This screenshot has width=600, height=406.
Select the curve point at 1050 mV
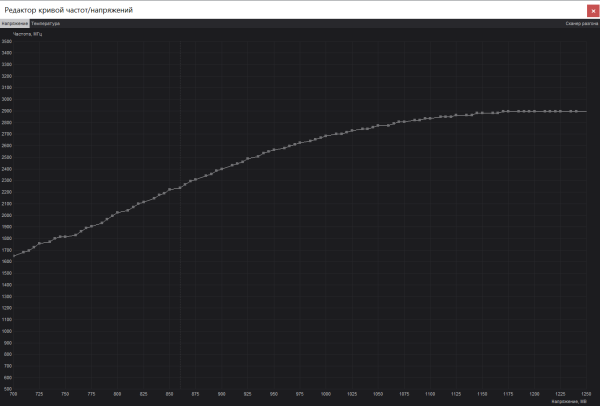[x=377, y=126]
